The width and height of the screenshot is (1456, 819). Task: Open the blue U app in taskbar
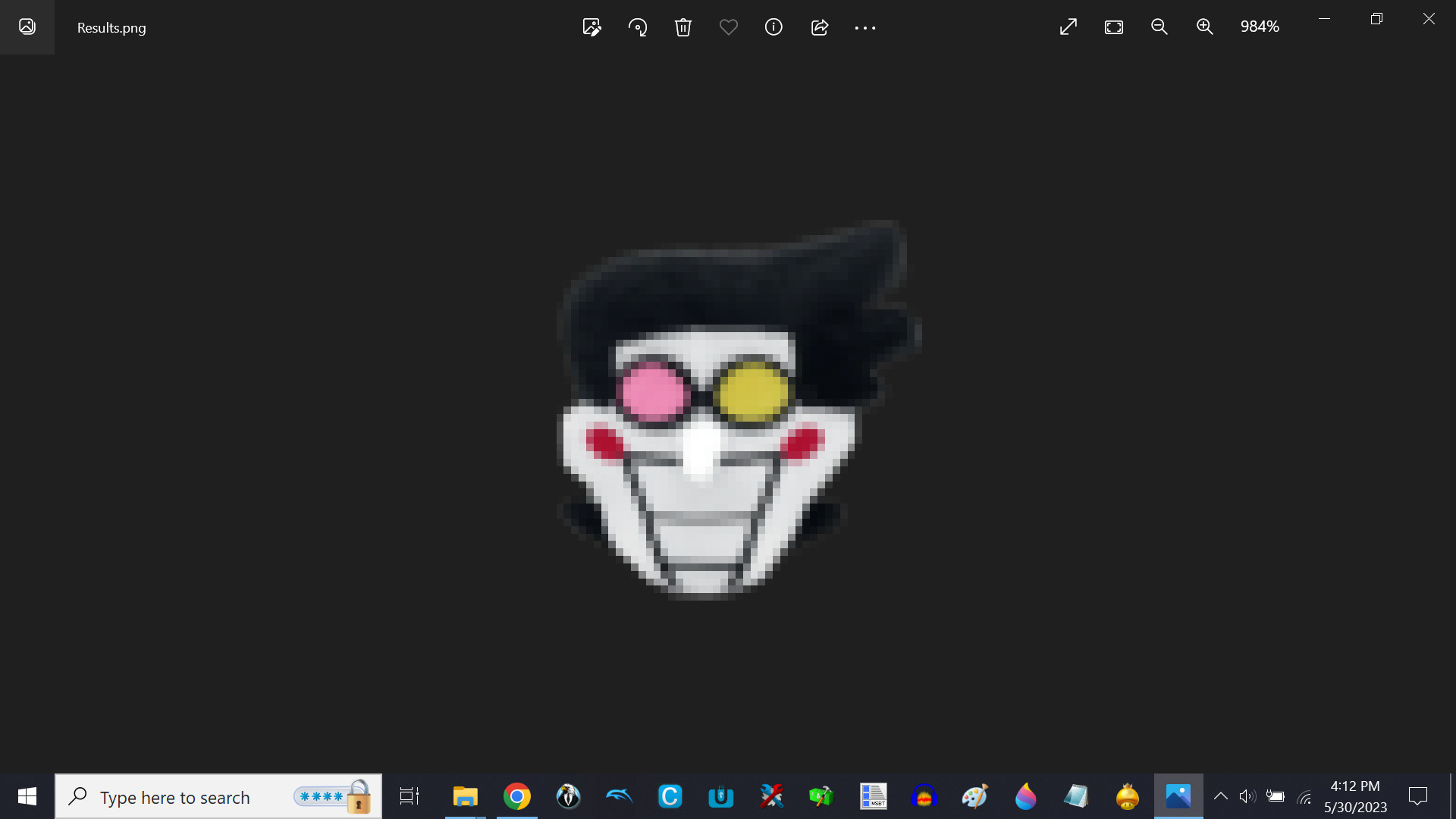pyautogui.click(x=720, y=796)
